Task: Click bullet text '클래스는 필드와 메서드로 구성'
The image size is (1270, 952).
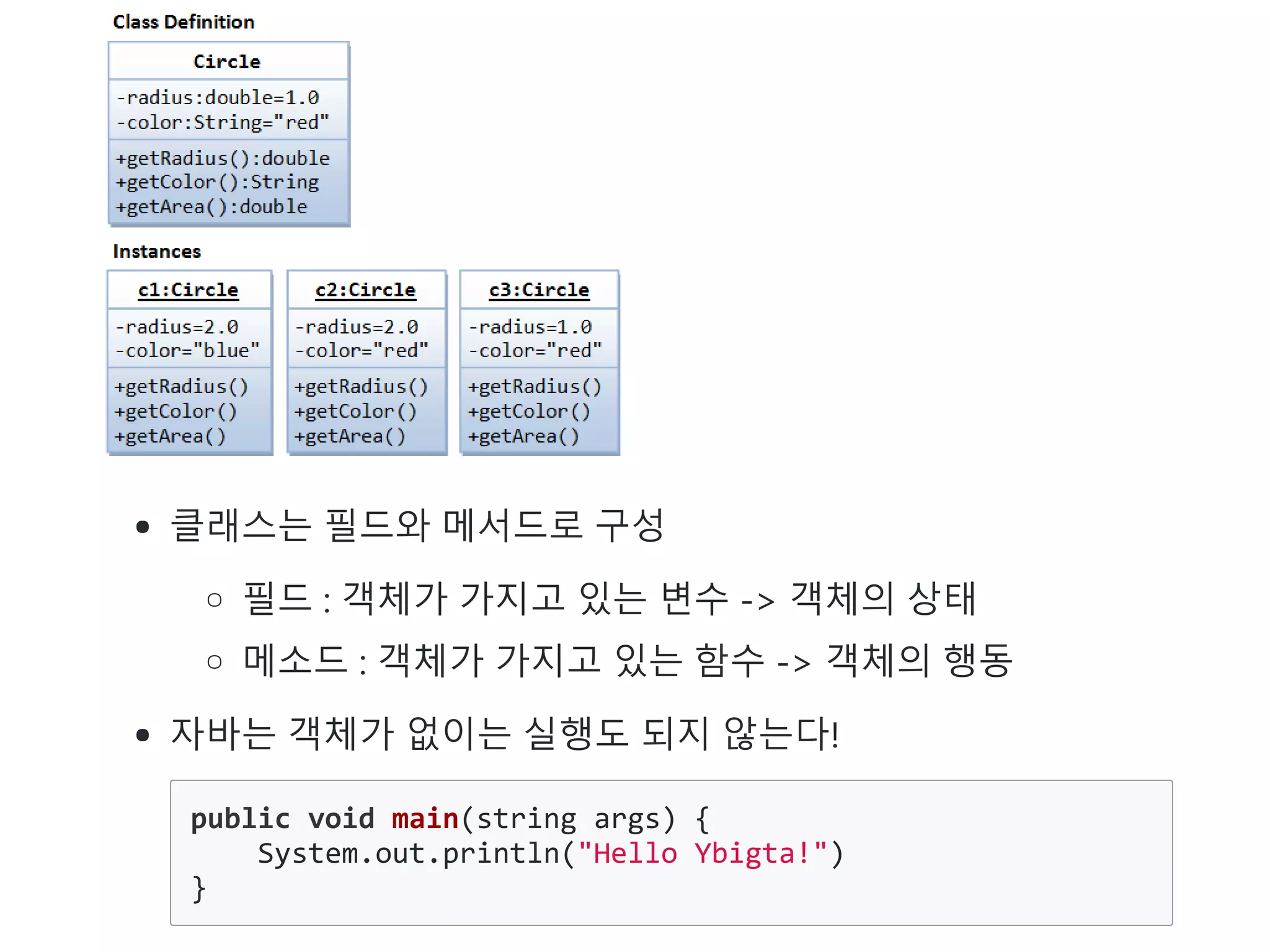Action: click(417, 526)
